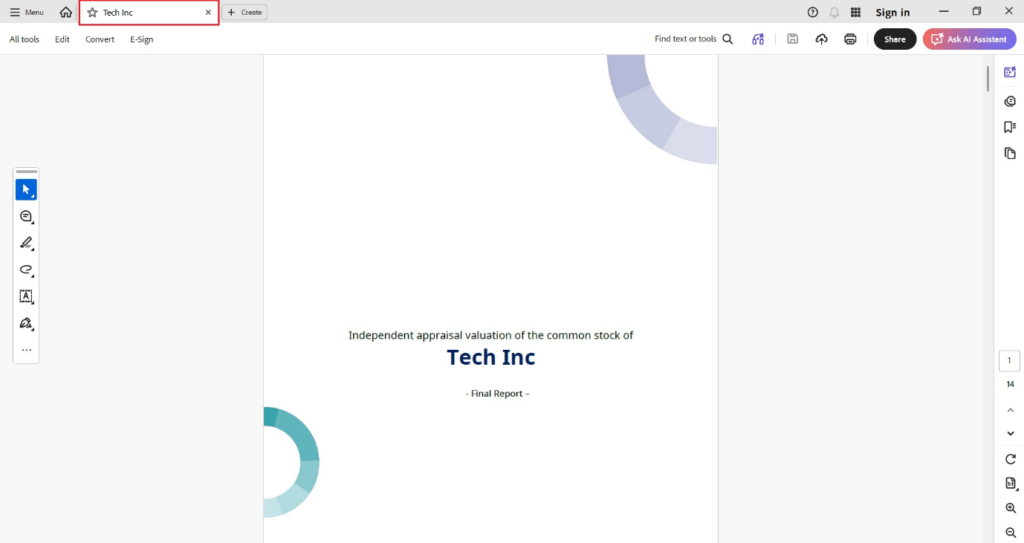The image size is (1024, 543).
Task: Open the Help question mark icon
Action: [812, 12]
